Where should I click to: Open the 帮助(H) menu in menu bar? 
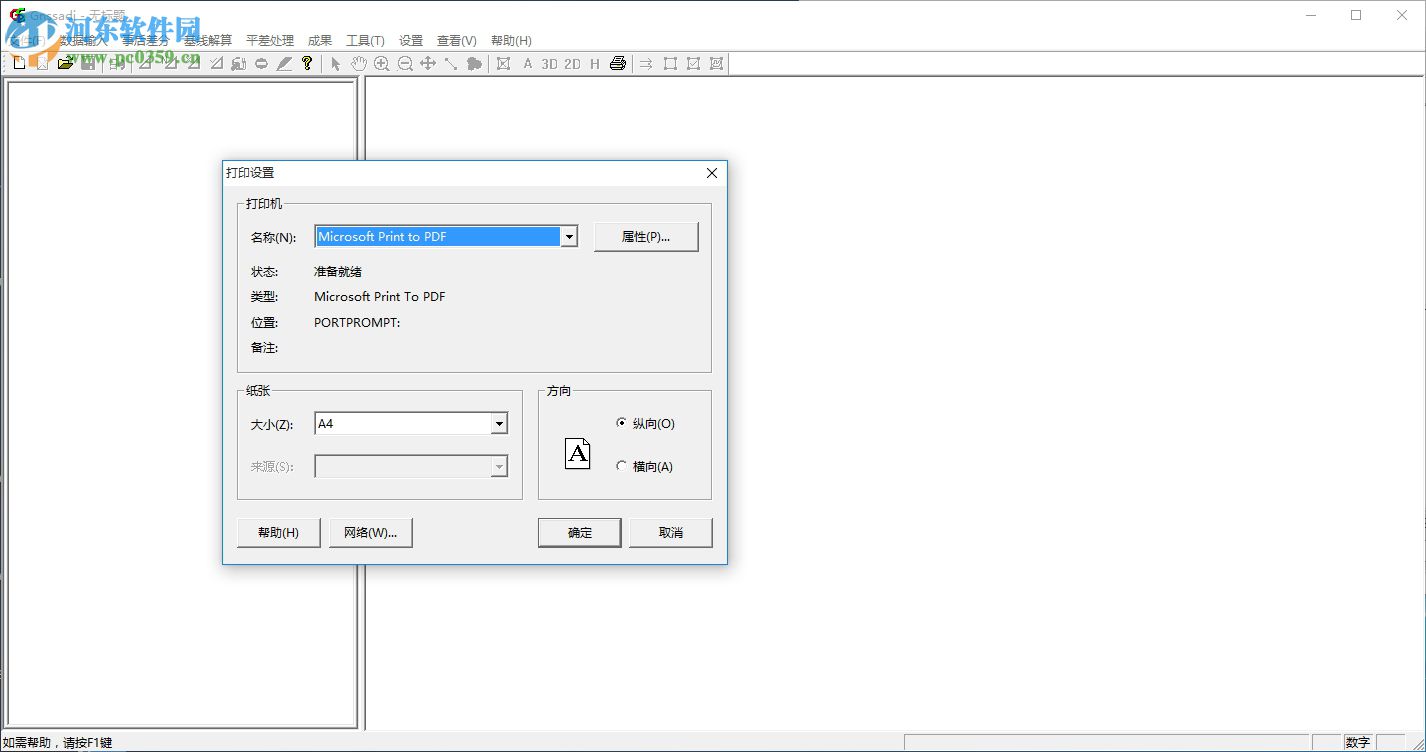click(511, 41)
